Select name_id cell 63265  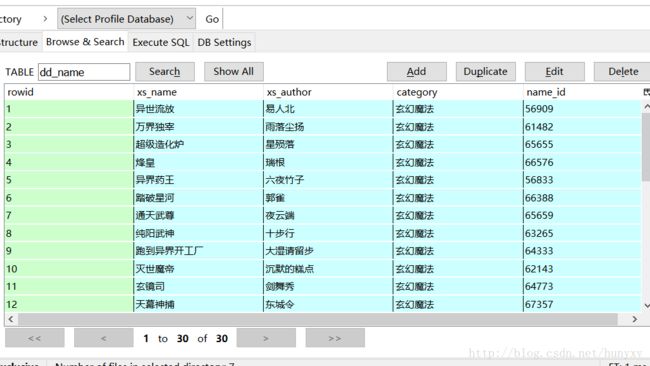(x=582, y=233)
